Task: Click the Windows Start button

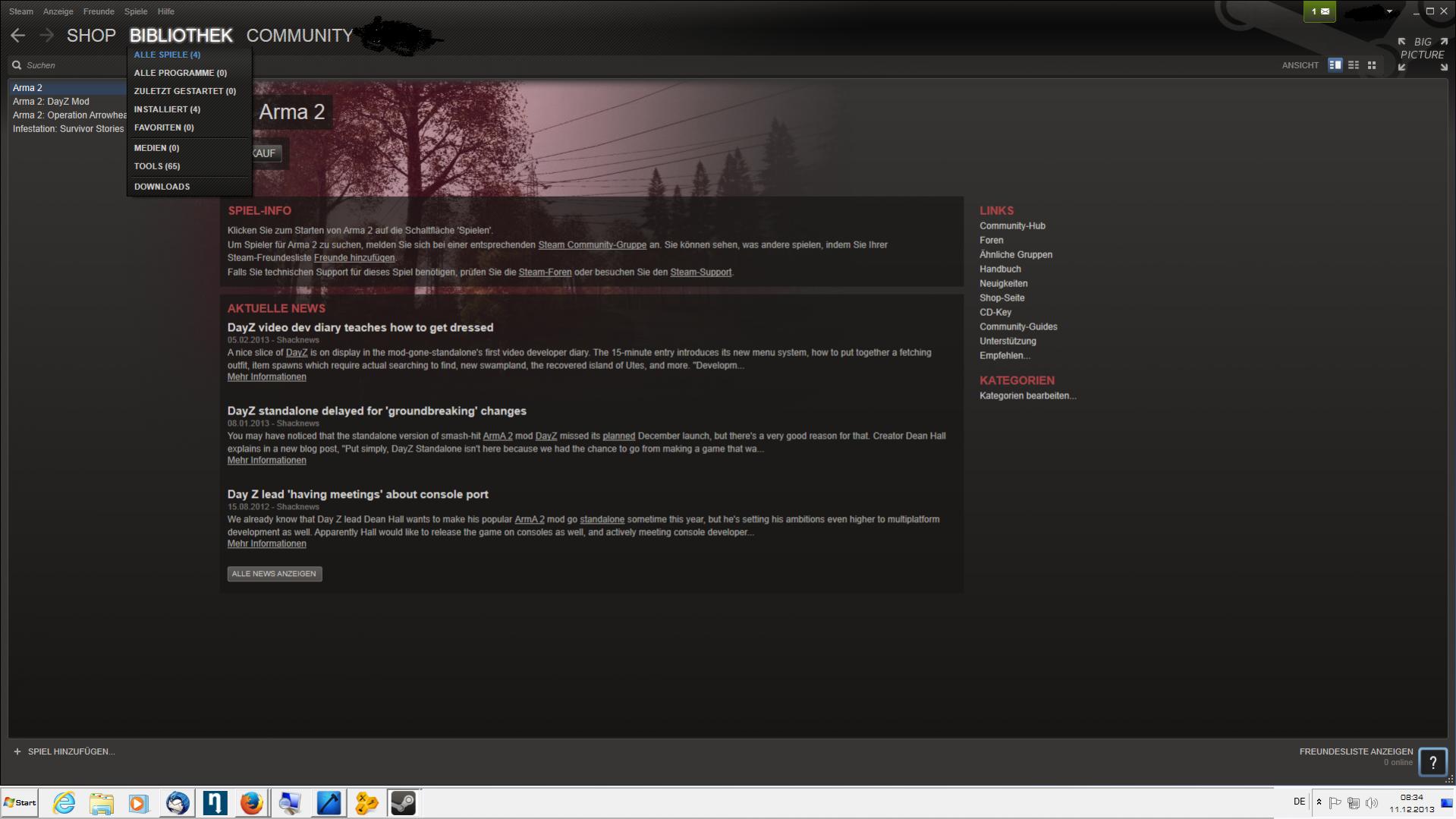Action: coord(20,803)
